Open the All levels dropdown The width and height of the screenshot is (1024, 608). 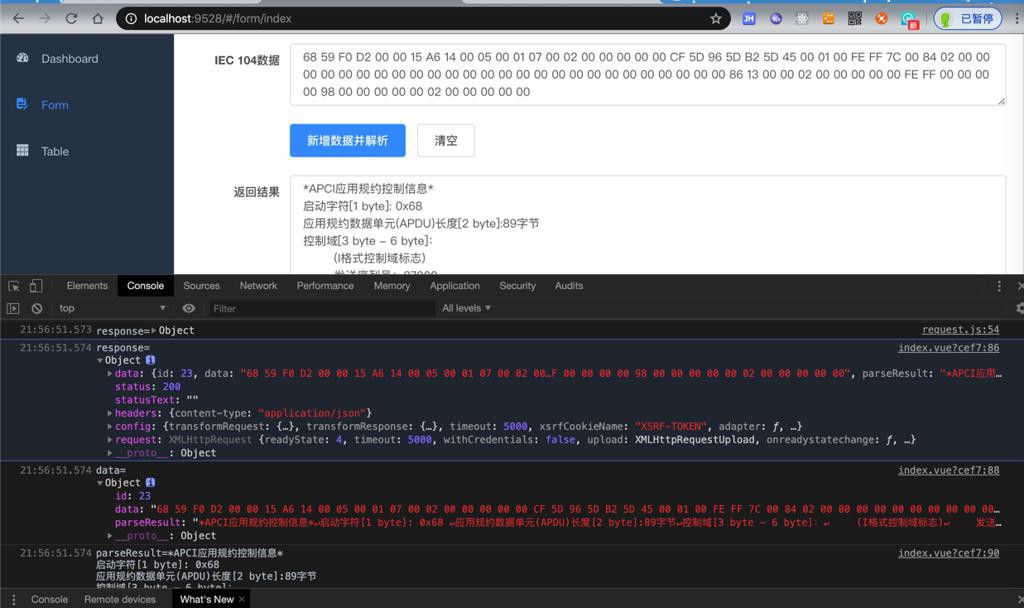coord(466,308)
